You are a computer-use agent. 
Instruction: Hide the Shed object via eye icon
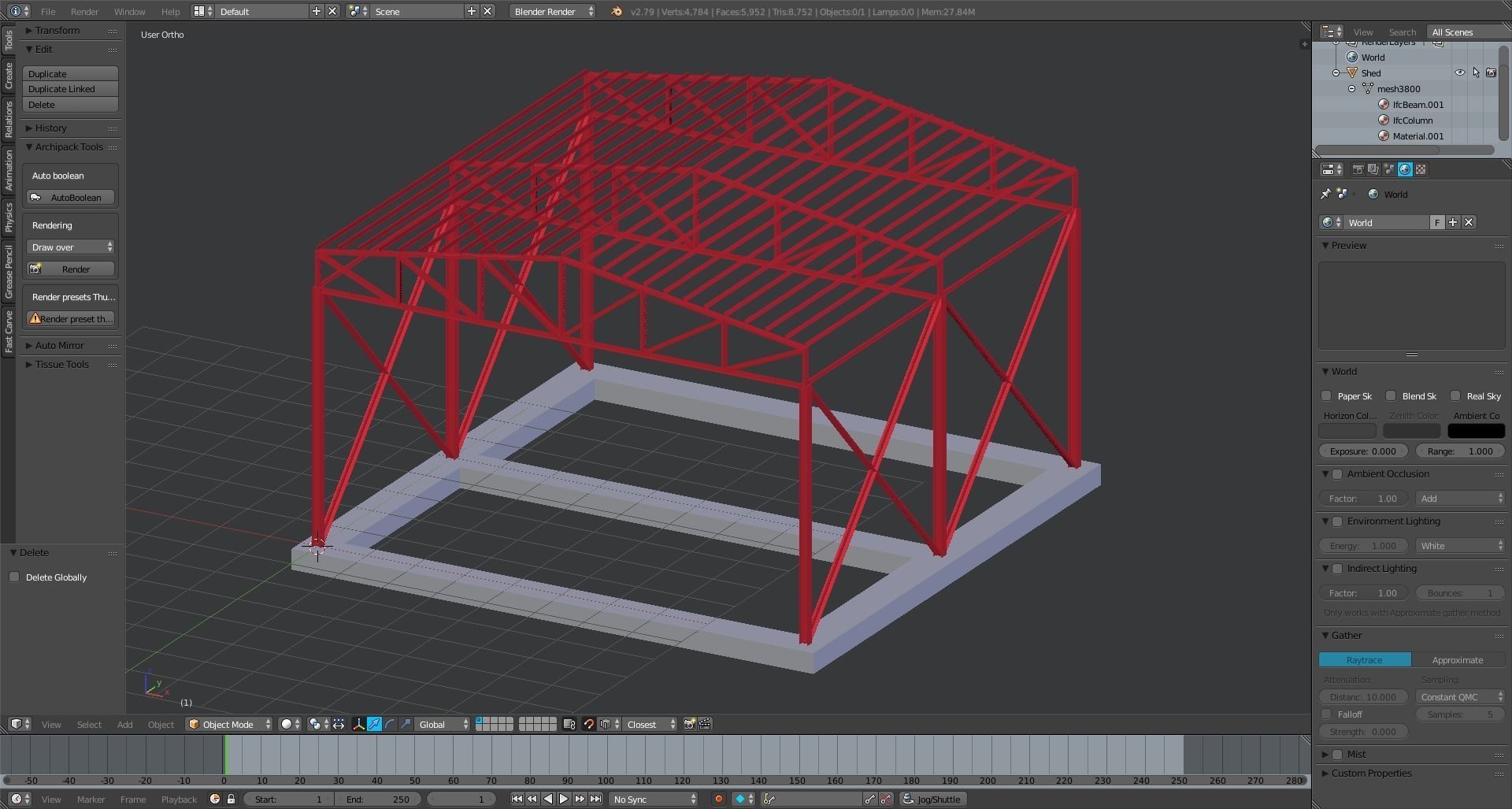tap(1459, 72)
